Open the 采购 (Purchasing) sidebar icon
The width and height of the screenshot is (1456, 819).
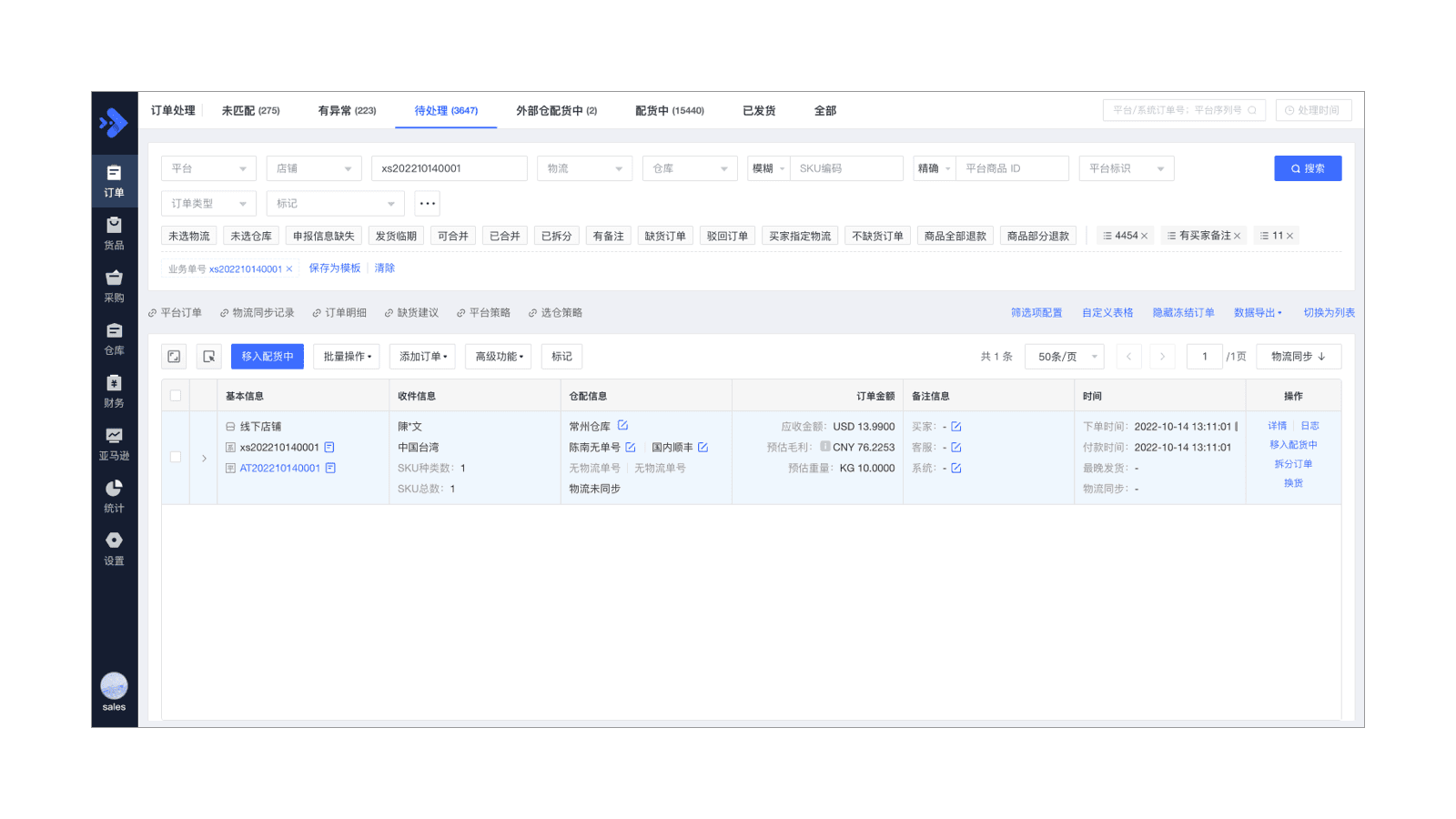point(114,286)
